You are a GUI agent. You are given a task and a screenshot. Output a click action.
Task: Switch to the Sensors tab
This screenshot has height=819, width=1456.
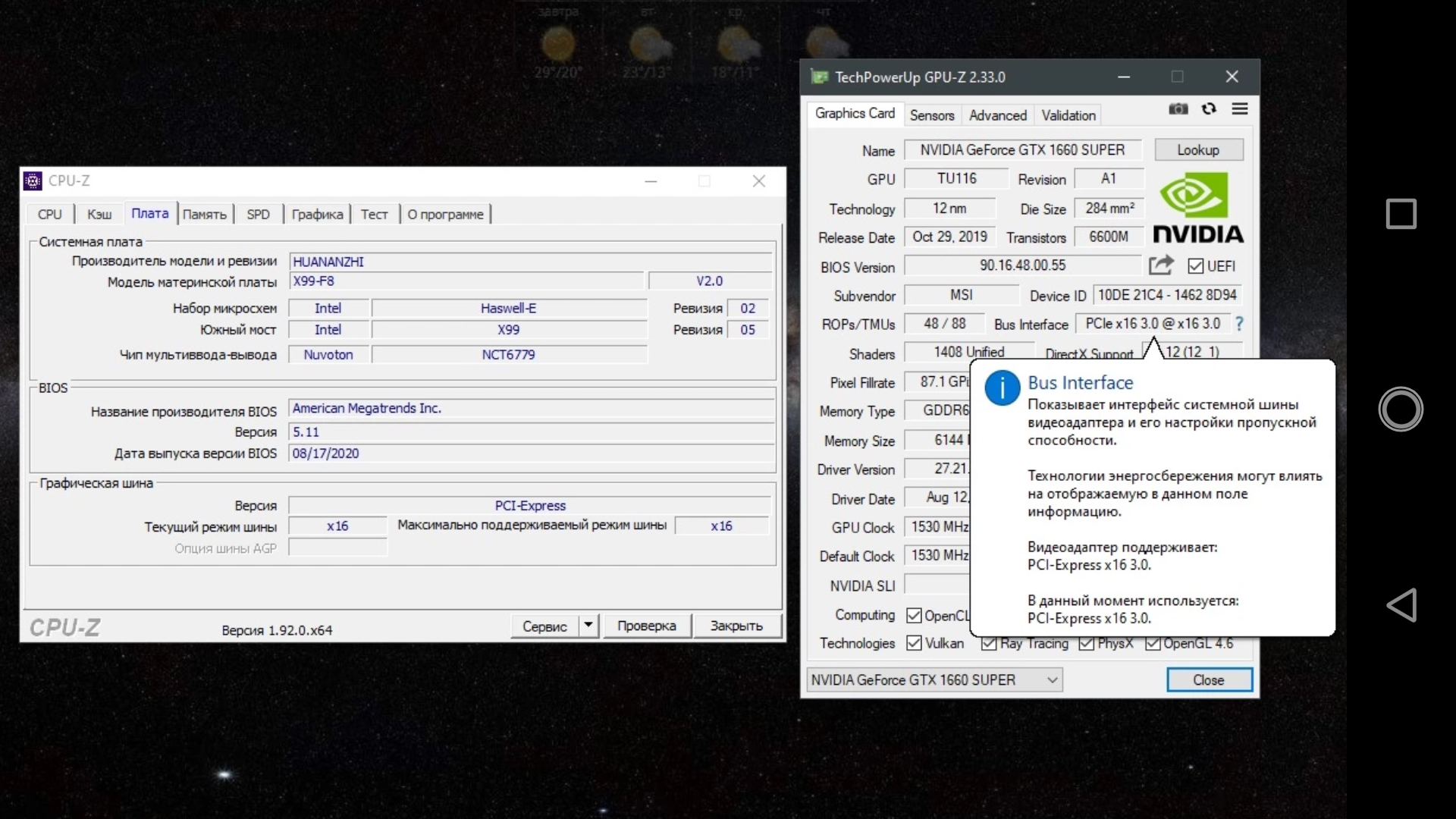(x=931, y=115)
